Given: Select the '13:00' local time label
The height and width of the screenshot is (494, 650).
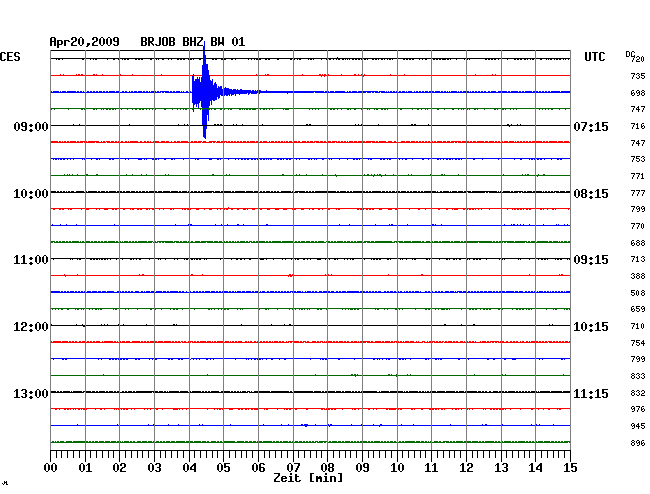Looking at the screenshot, I should pyautogui.click(x=31, y=393).
